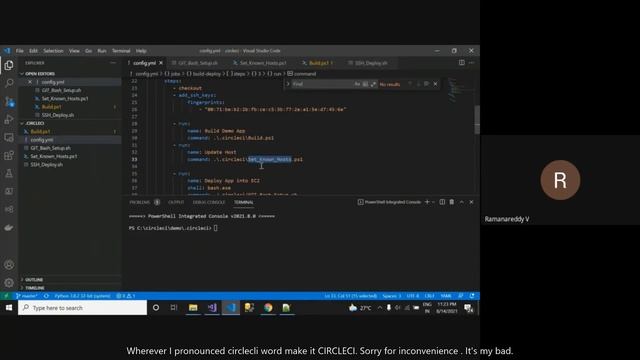Switch to the Build.ps1 editor tab
The height and width of the screenshot is (360, 640).
click(319, 63)
